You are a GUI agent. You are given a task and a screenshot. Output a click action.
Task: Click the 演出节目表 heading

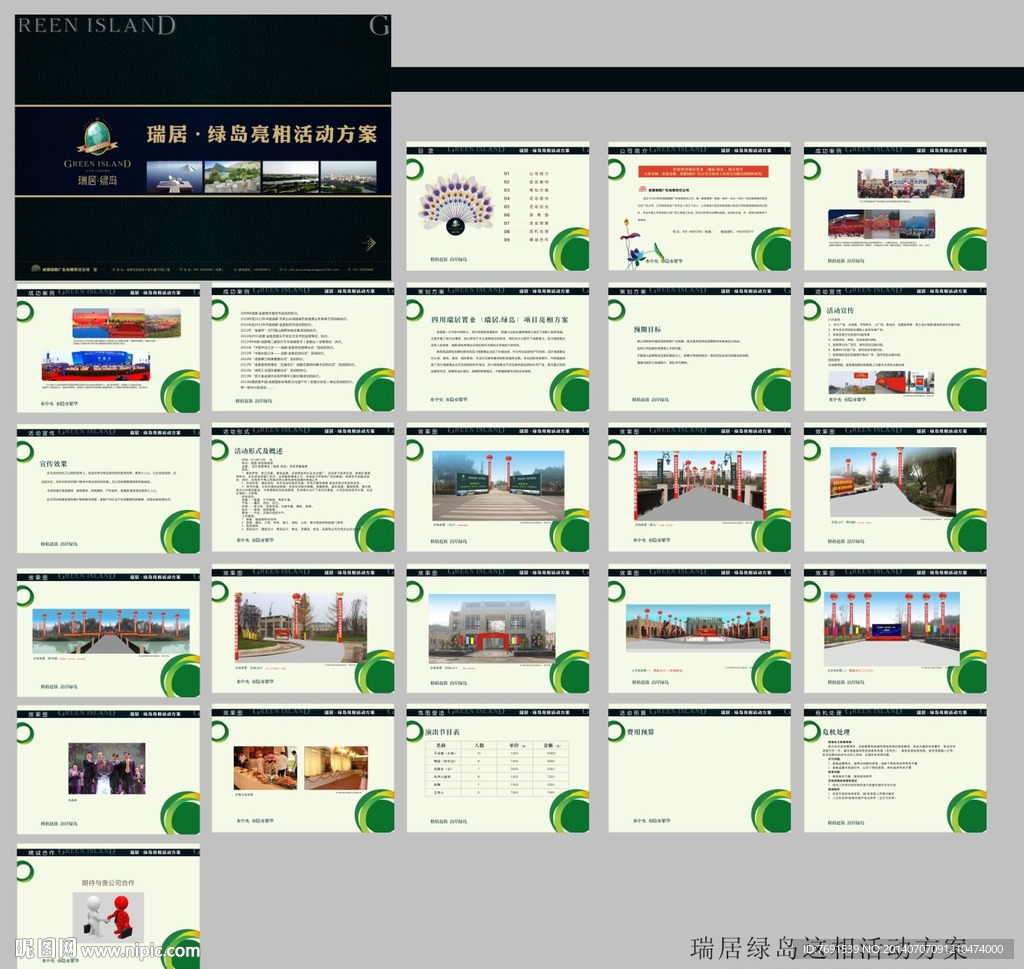pos(443,733)
